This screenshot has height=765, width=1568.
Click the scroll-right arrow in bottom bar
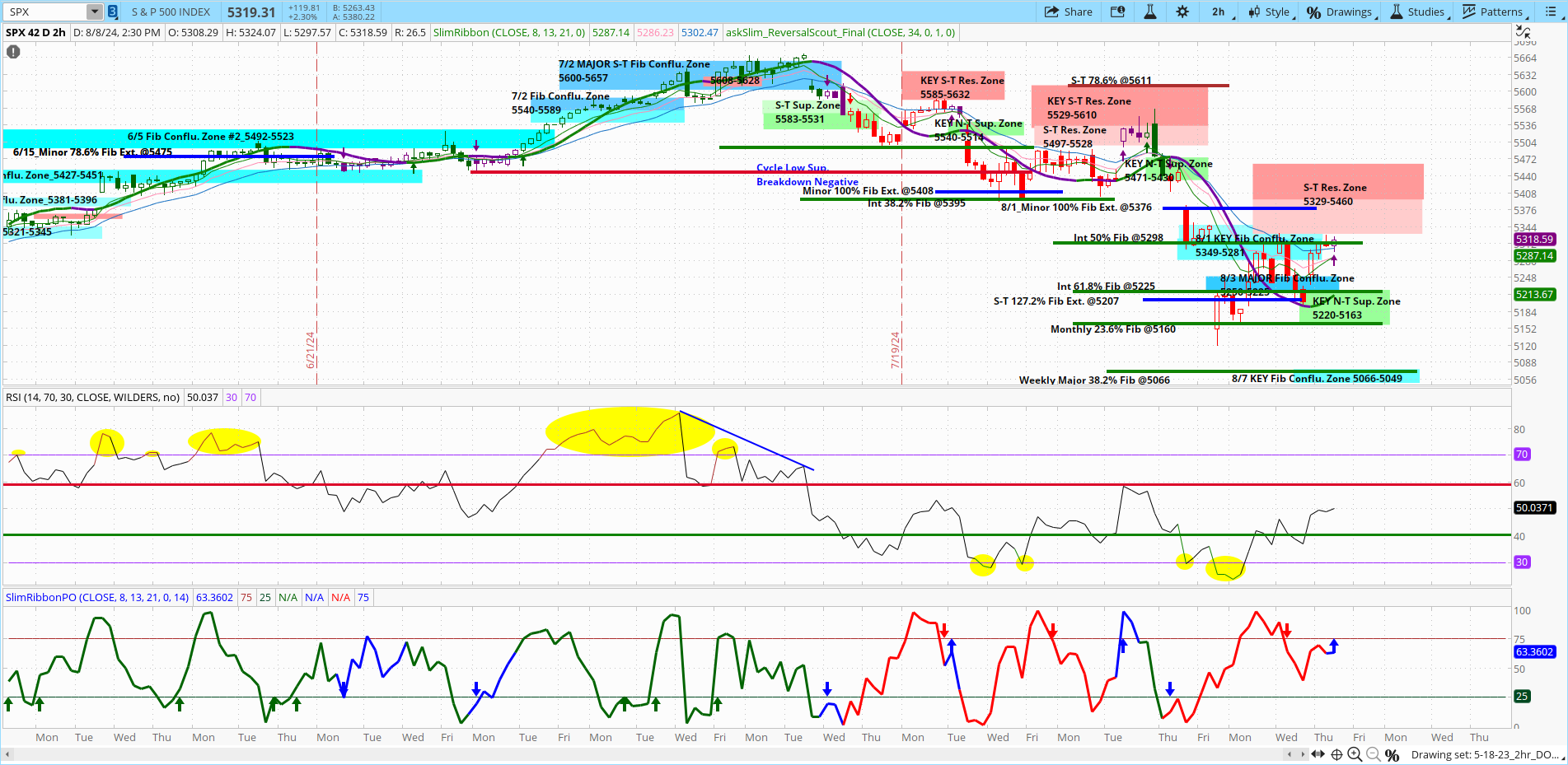pyautogui.click(x=1304, y=754)
